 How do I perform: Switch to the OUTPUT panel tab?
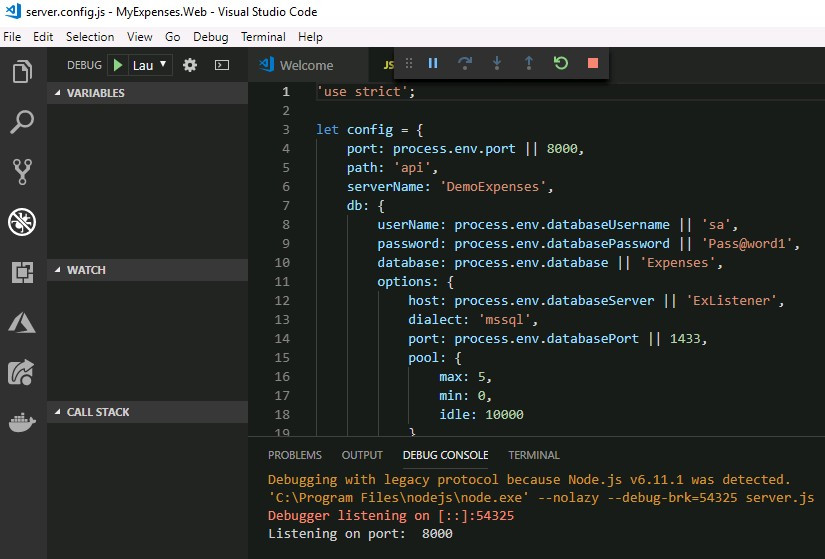(x=362, y=455)
